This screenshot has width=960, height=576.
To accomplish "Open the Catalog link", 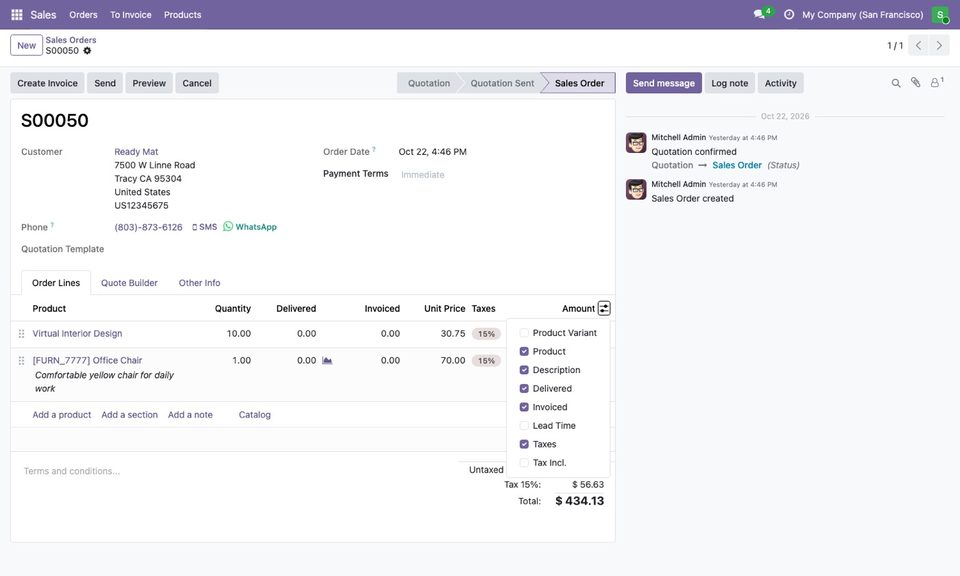I will pos(255,414).
